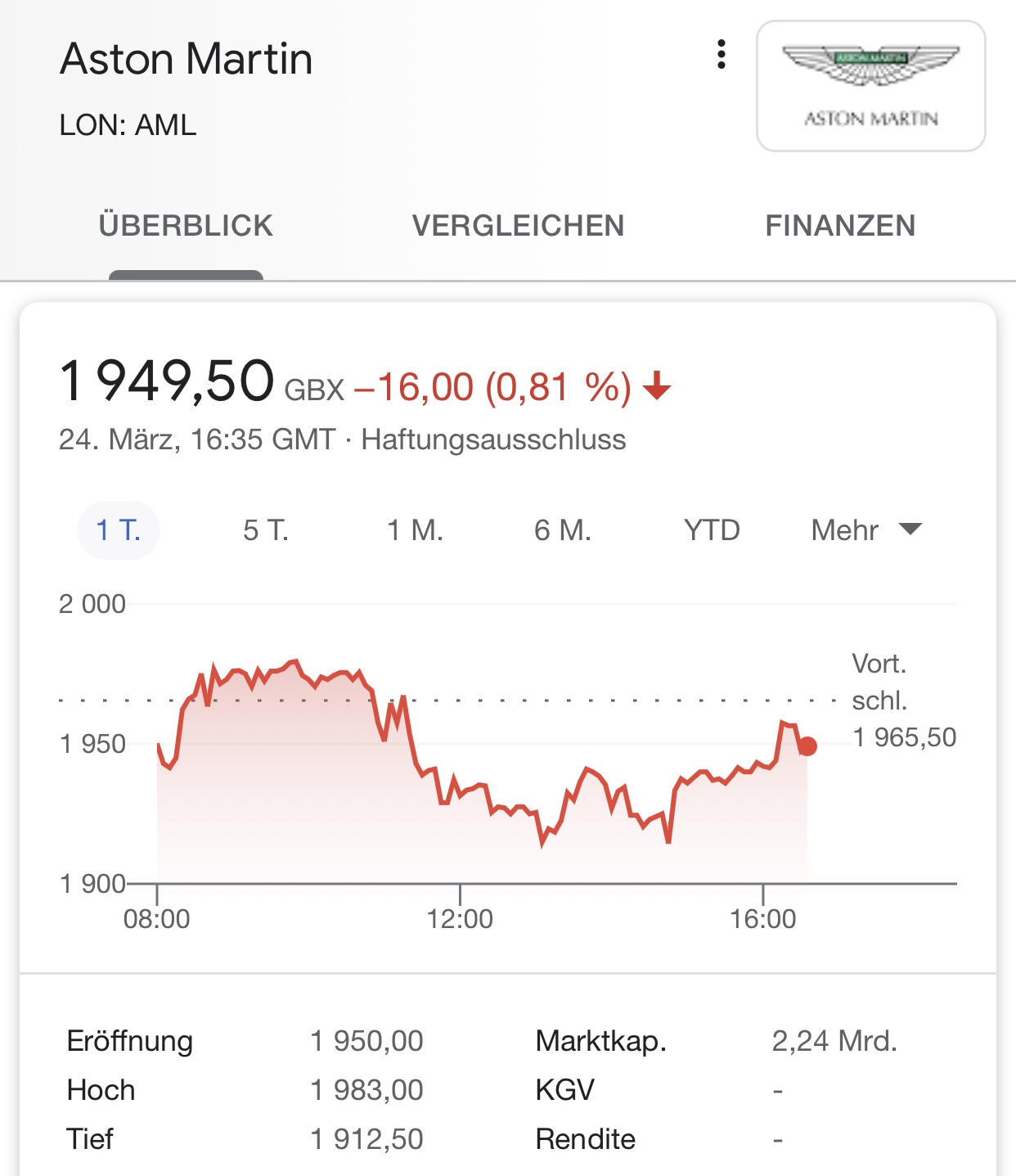Choose the YTD chart range
Viewport: 1016px width, 1176px height.
pyautogui.click(x=712, y=530)
